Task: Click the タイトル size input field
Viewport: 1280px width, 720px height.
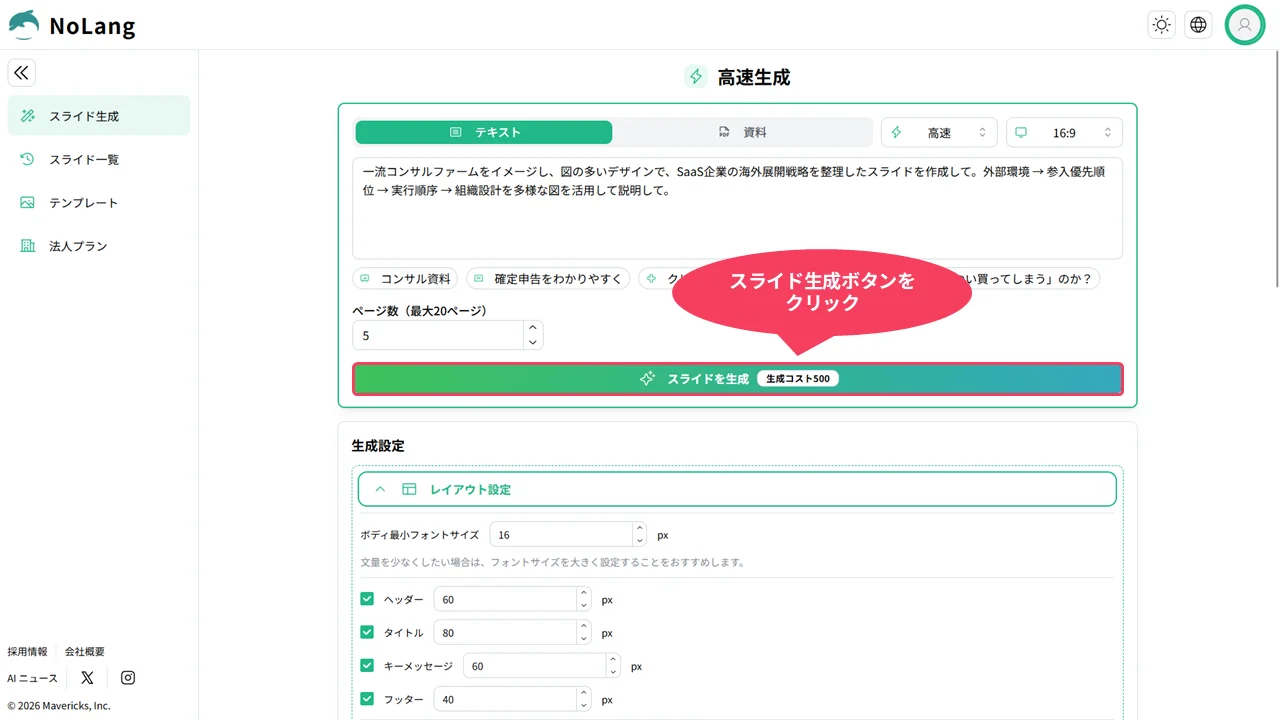Action: click(x=505, y=632)
